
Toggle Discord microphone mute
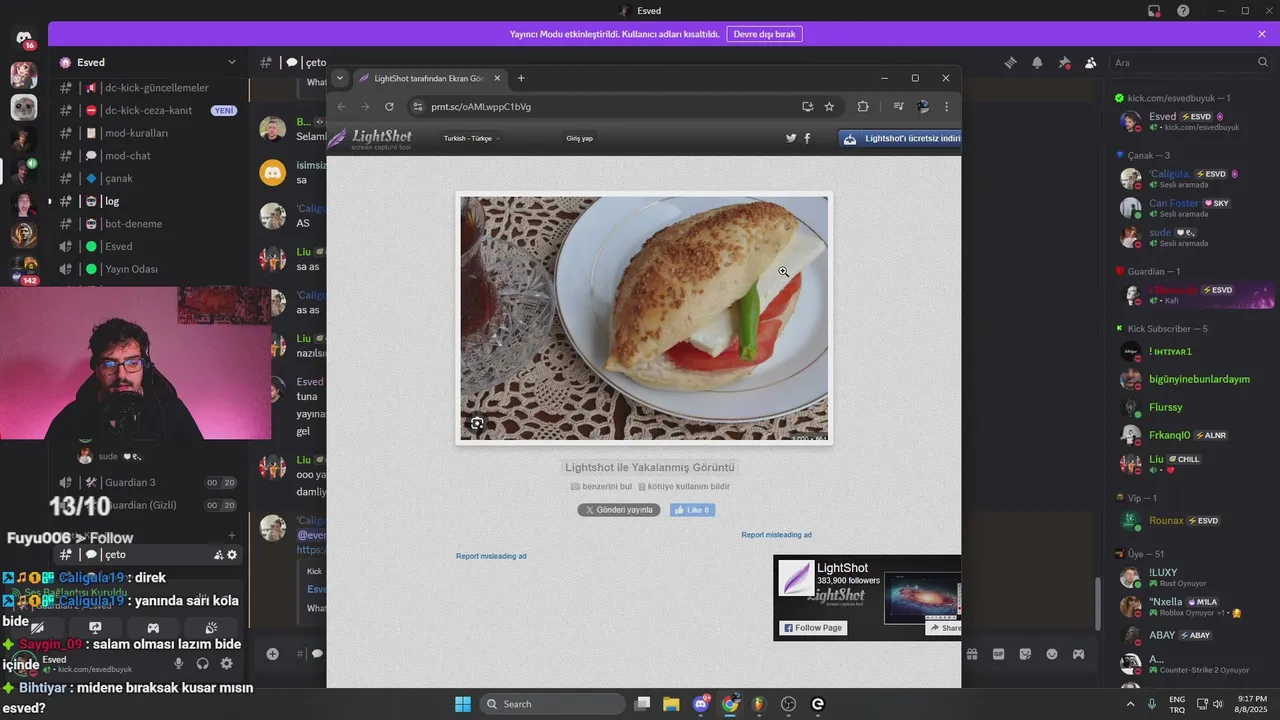179,663
